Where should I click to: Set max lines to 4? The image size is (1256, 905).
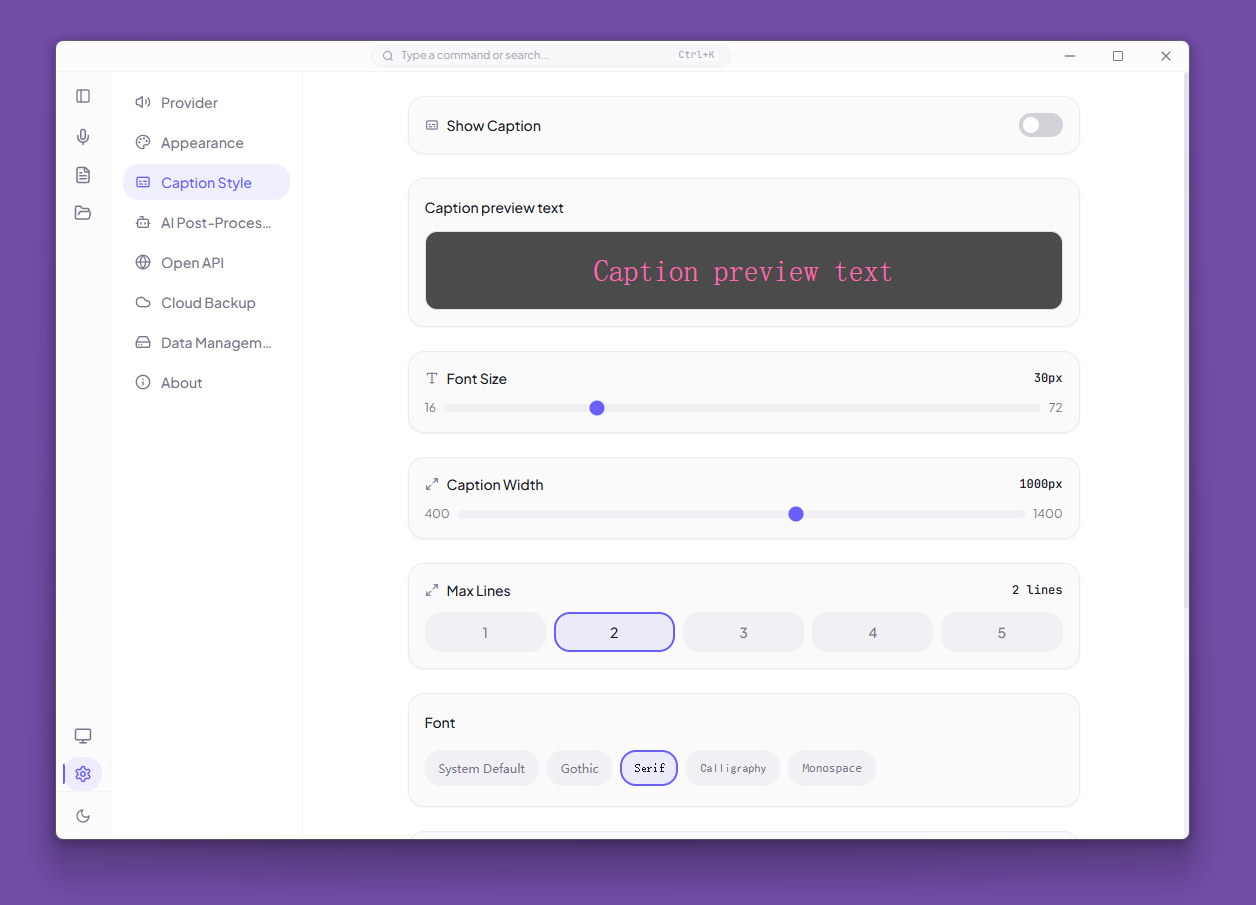872,632
